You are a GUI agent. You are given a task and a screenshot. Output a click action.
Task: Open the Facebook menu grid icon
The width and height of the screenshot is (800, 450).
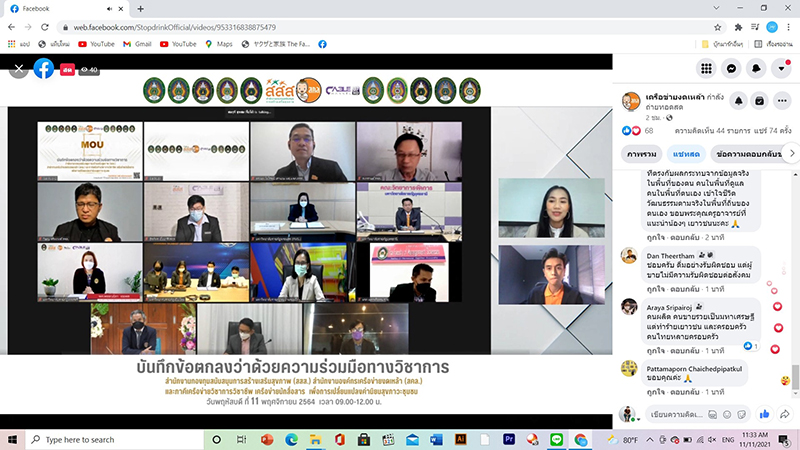click(x=706, y=68)
